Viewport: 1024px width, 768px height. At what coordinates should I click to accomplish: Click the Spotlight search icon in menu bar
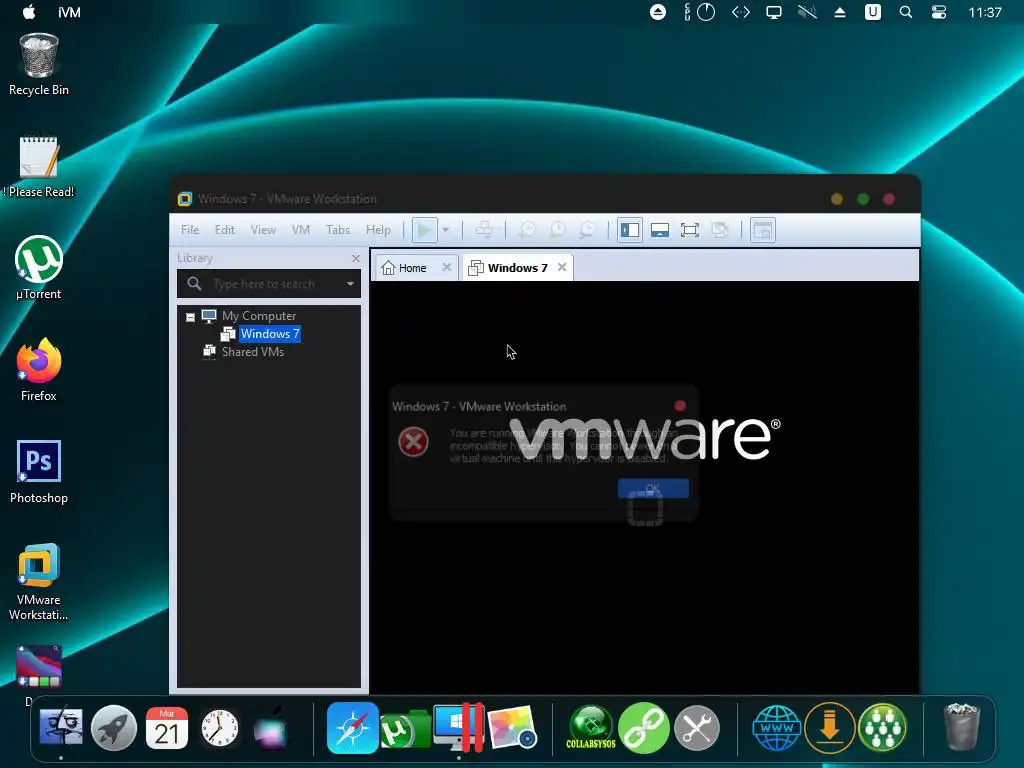(906, 12)
